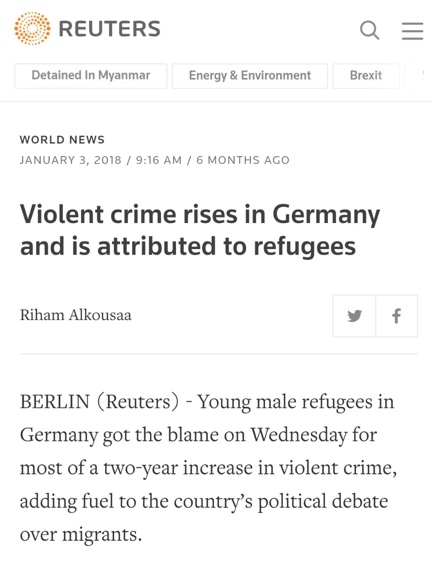Open author Riham Alkousaa's profile
The image size is (432, 566).
pos(76,315)
